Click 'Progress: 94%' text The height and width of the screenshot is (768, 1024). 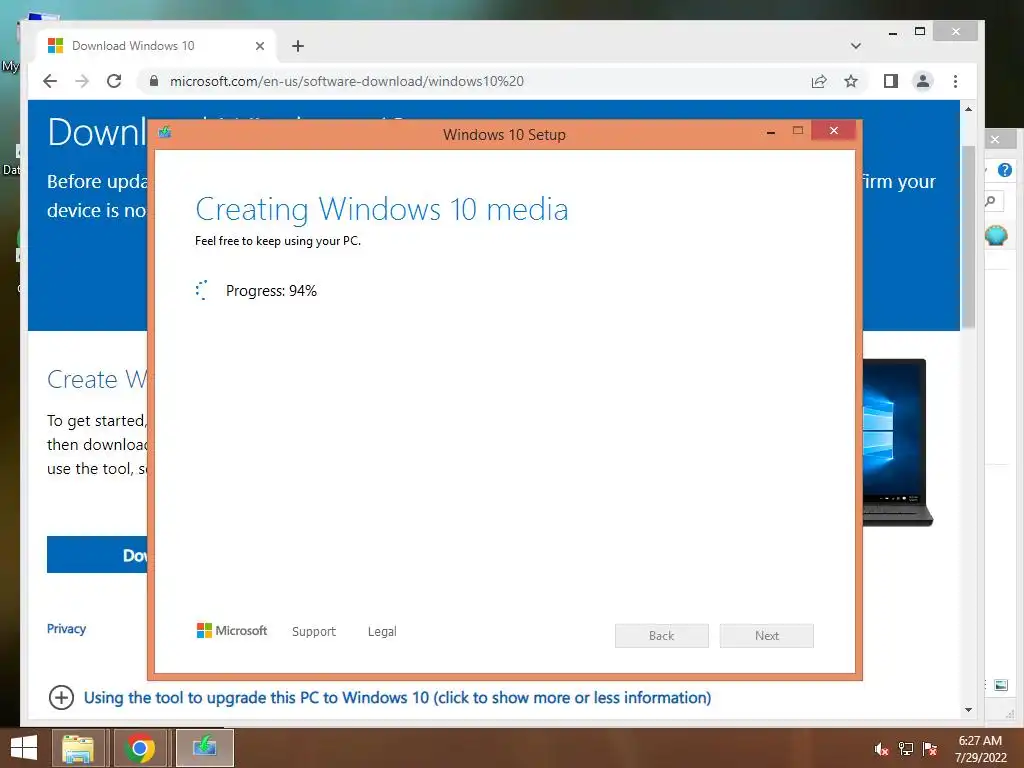(x=271, y=291)
